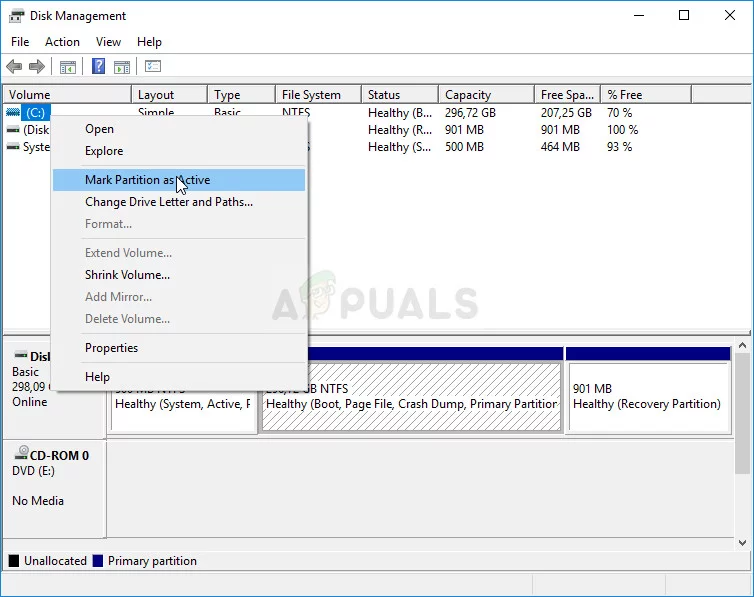Viewport: 754px width, 597px height.
Task: Click the Primary partition legend blue swatch
Action: [98, 561]
